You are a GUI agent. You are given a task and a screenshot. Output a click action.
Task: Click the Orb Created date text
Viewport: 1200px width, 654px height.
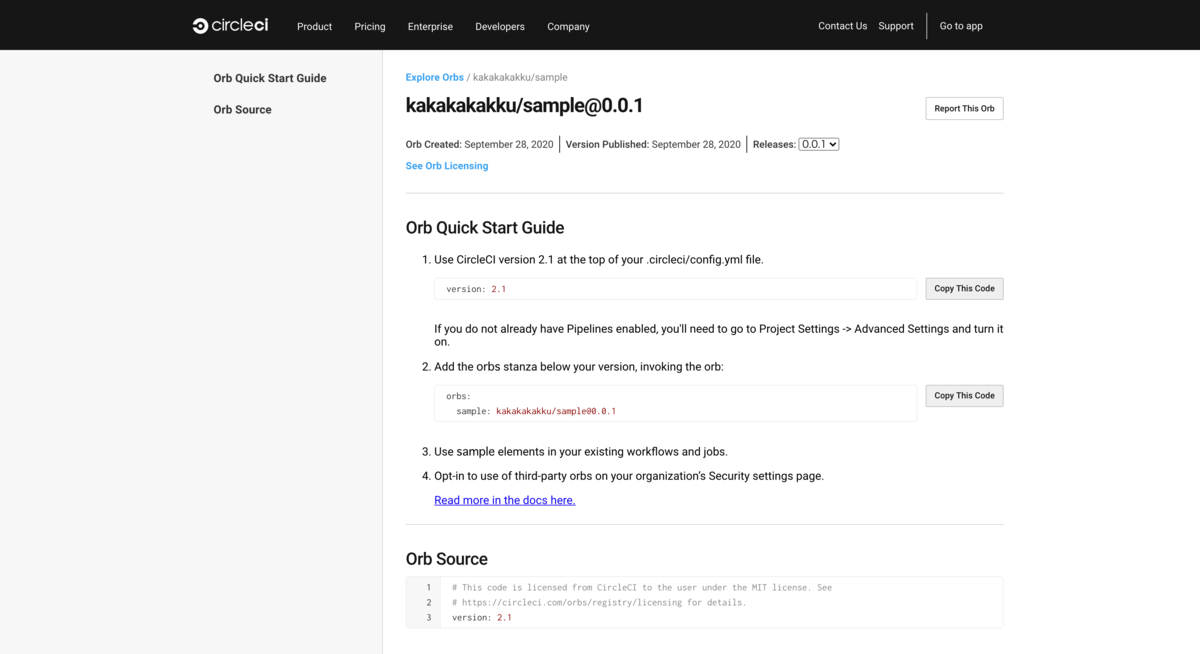pyautogui.click(x=480, y=144)
